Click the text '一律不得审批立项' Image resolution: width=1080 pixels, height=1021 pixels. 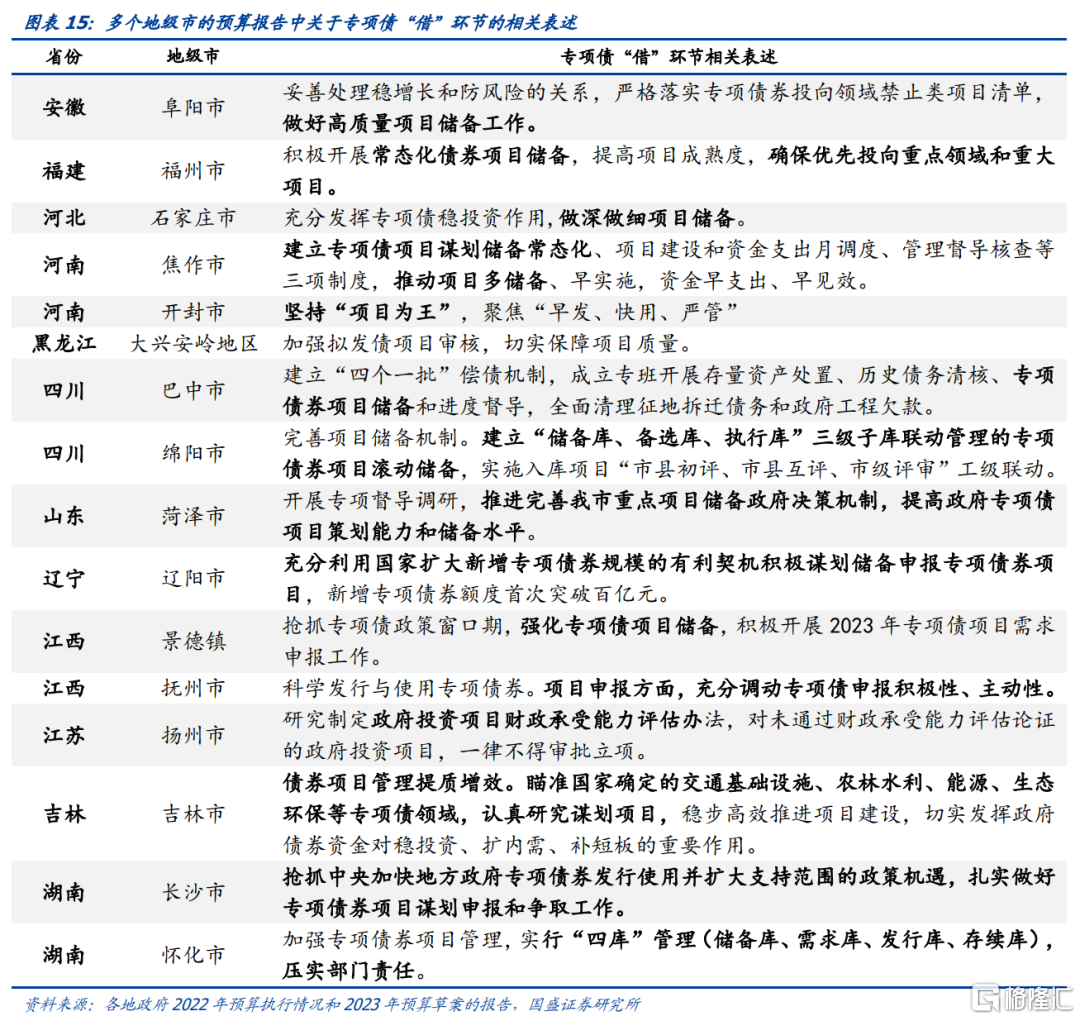pos(546,751)
